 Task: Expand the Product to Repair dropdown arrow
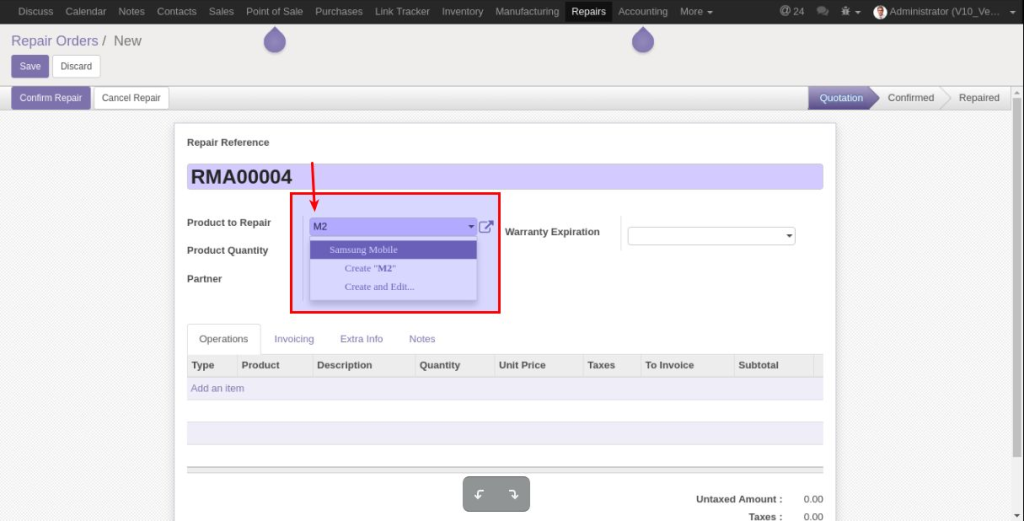(471, 227)
